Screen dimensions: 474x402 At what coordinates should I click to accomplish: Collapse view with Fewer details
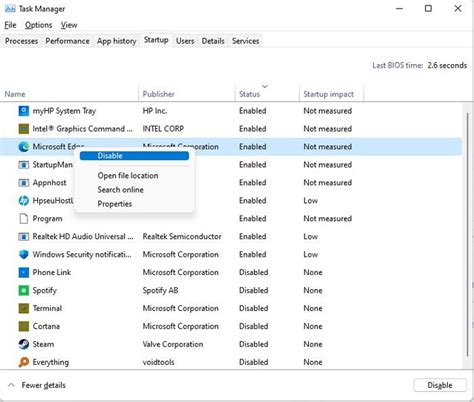(x=37, y=385)
